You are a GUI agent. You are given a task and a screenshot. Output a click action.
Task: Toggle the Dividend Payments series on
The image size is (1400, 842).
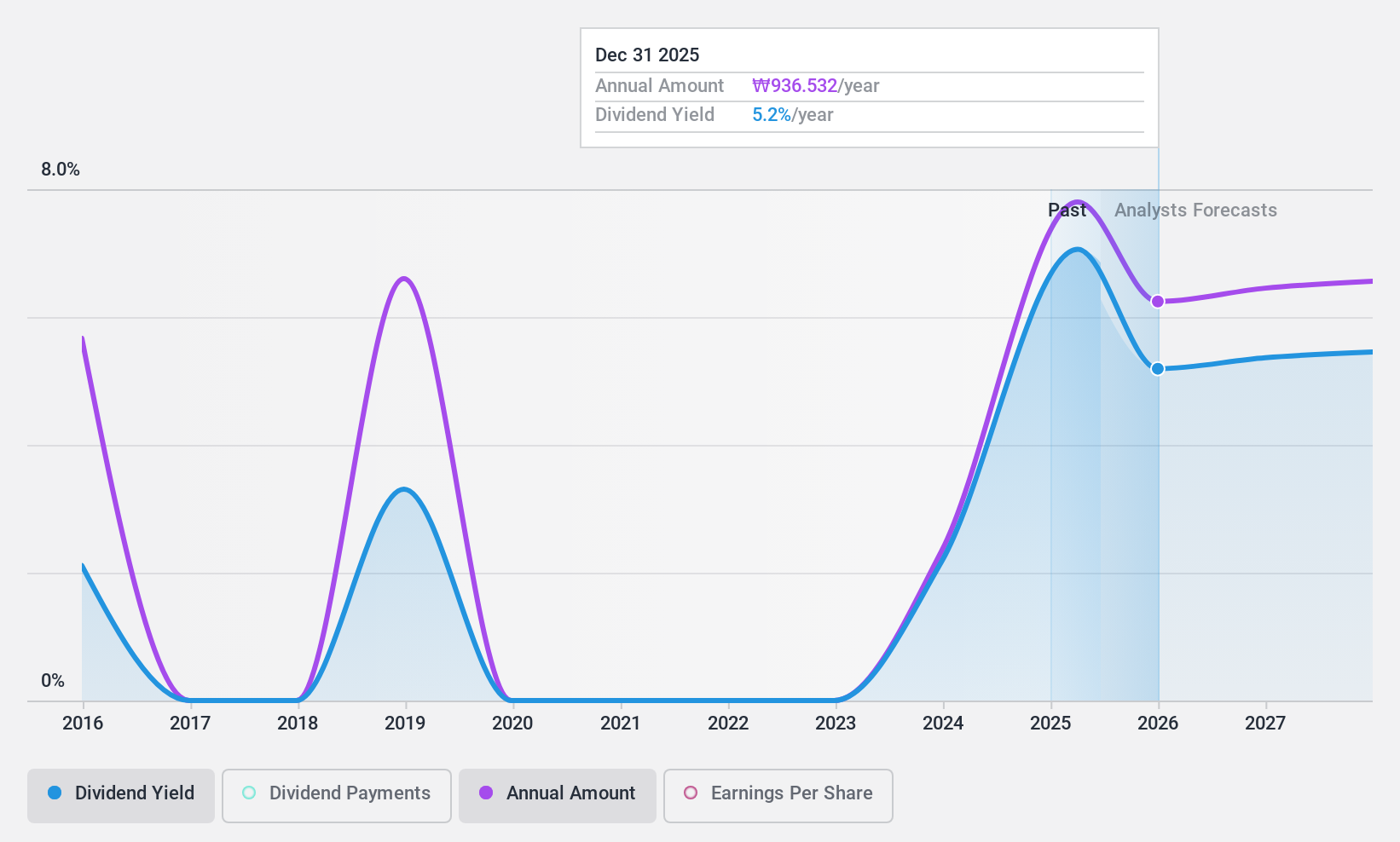pyautogui.click(x=337, y=796)
